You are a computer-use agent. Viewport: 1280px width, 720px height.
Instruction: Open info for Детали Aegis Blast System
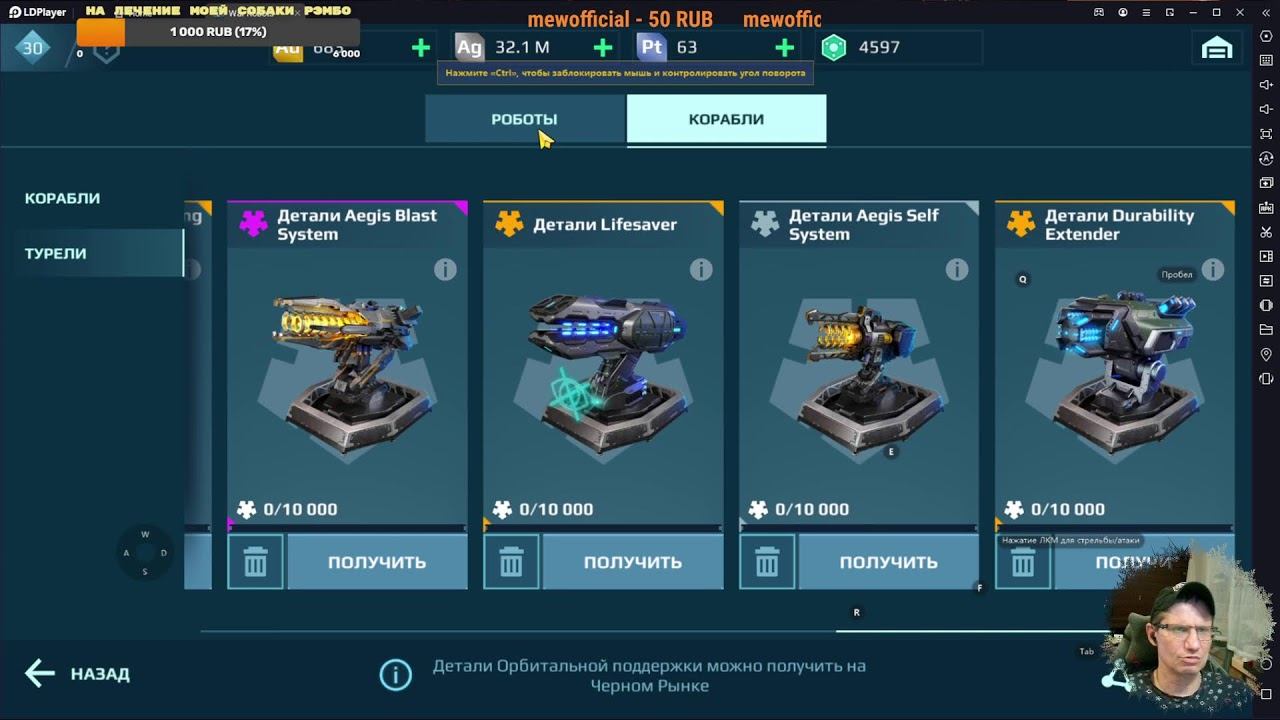click(445, 270)
